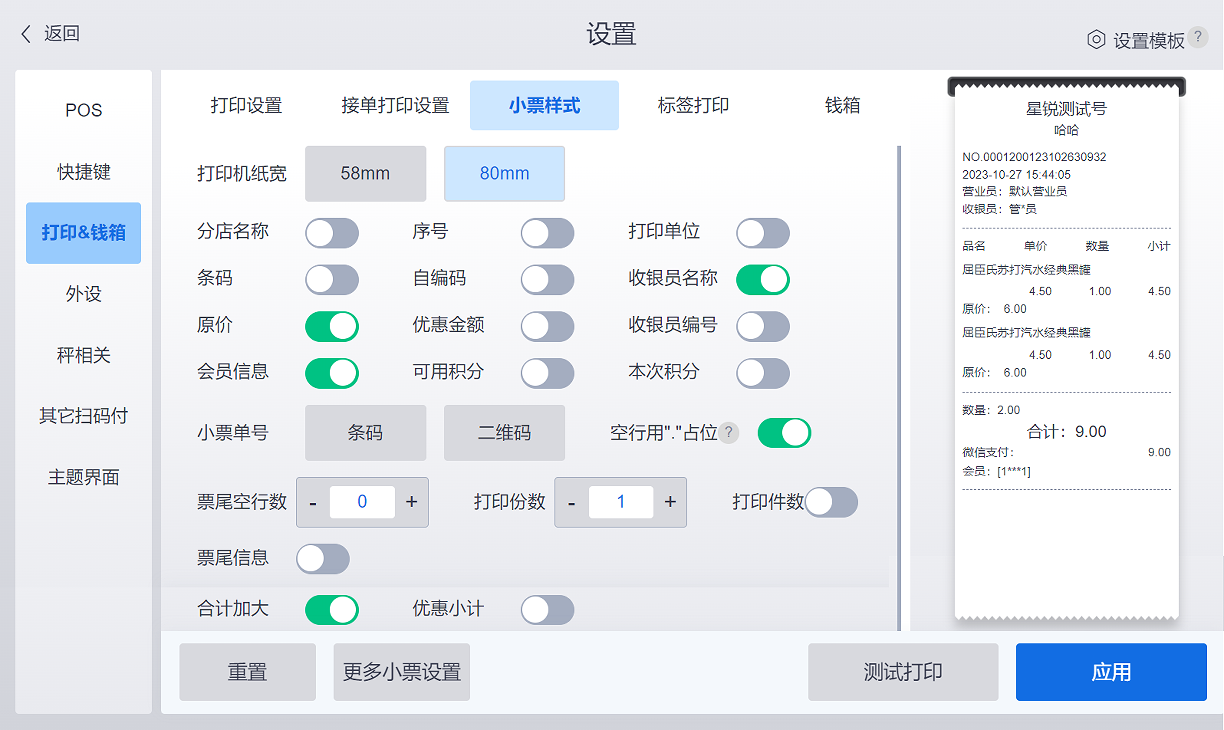Select 58mm paper width
Viewport: 1224px width, 730px height.
pyautogui.click(x=365, y=174)
